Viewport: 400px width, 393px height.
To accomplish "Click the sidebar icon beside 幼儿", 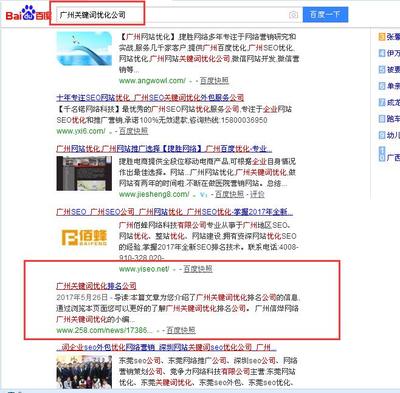I will pyautogui.click(x=382, y=135).
